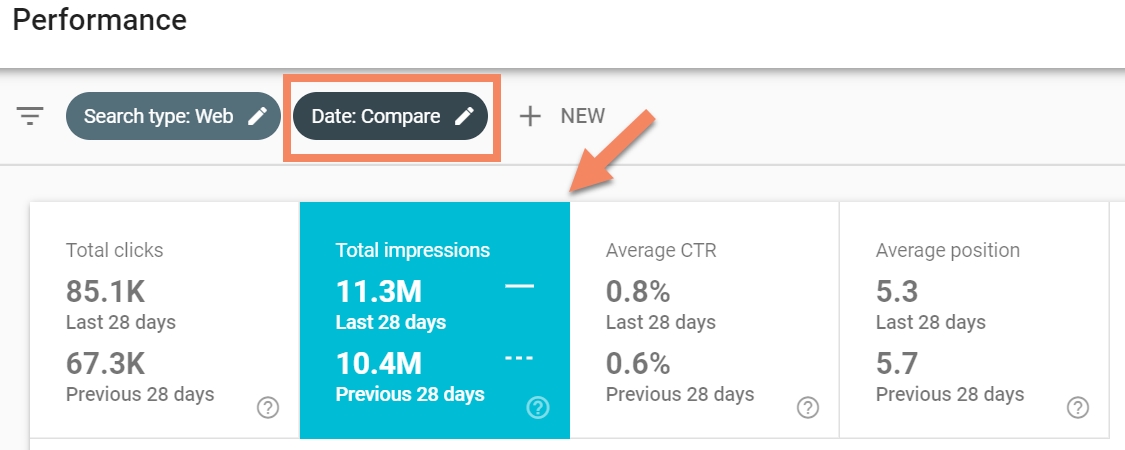Click pencil icon on Date: Compare chip
Screen dimensions: 1125x450
[x=464, y=116]
